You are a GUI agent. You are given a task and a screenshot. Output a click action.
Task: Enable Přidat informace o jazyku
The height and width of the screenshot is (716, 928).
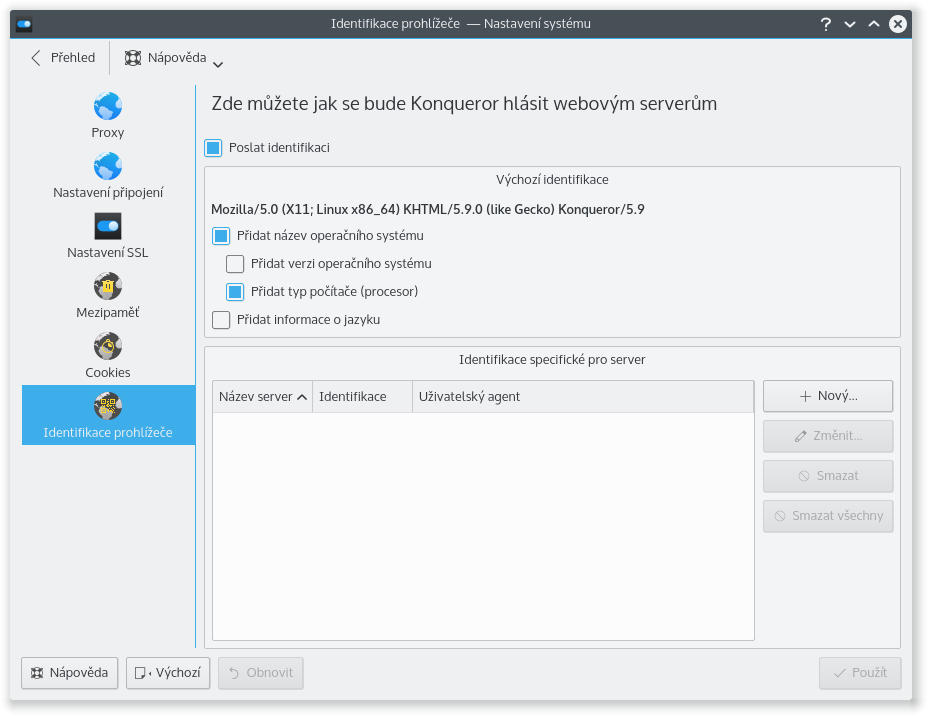pyautogui.click(x=221, y=320)
